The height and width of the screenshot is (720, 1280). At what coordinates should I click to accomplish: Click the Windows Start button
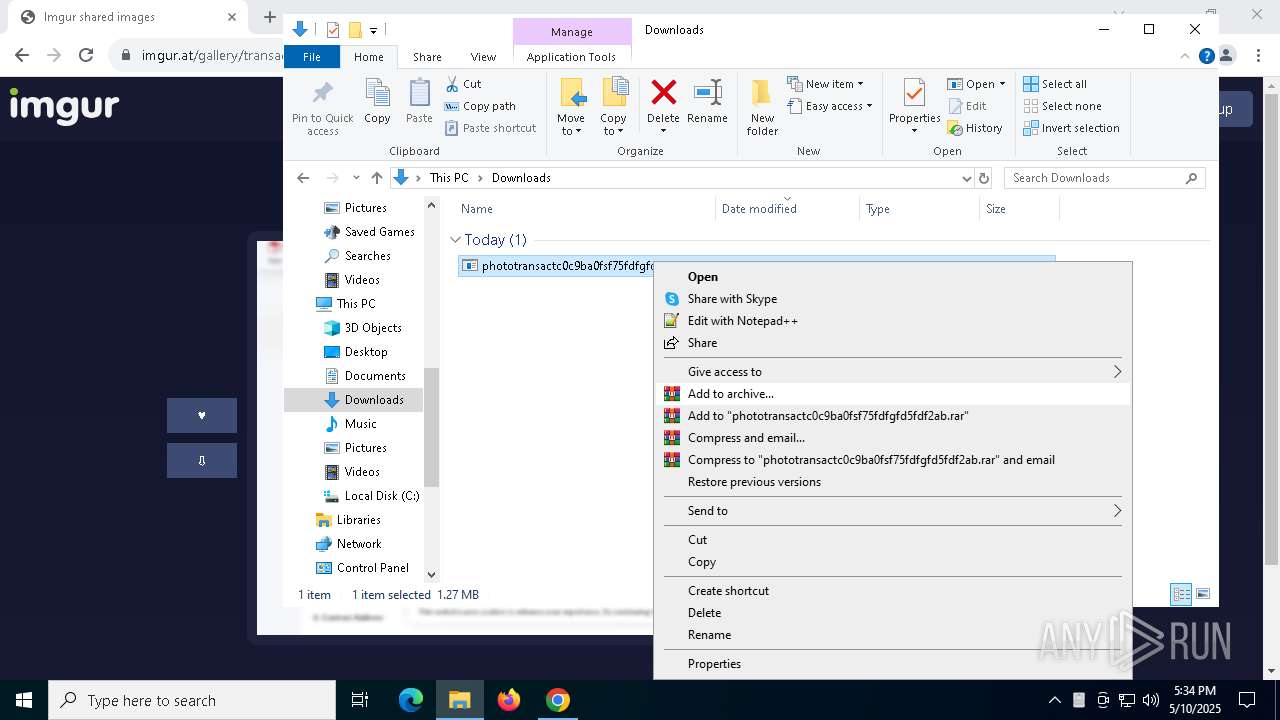(x=24, y=700)
